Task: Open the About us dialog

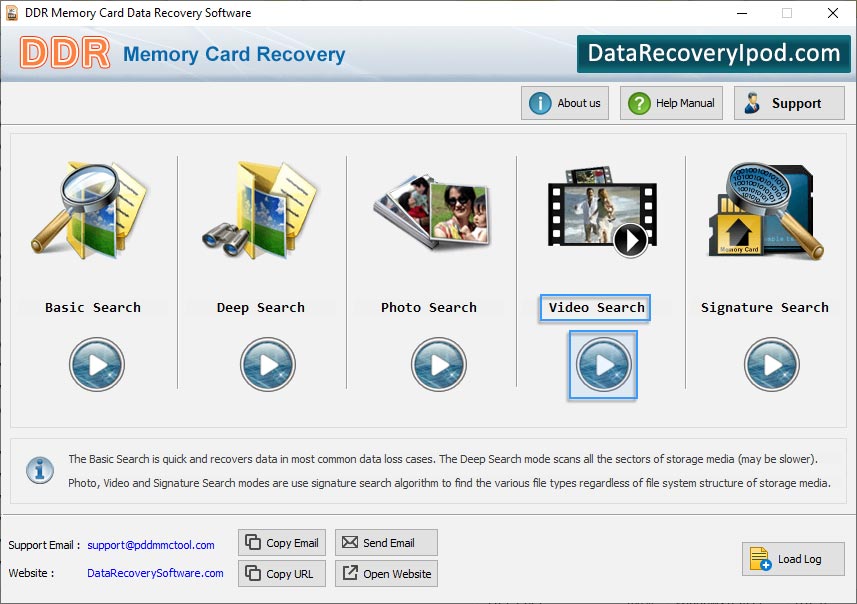Action: click(565, 103)
